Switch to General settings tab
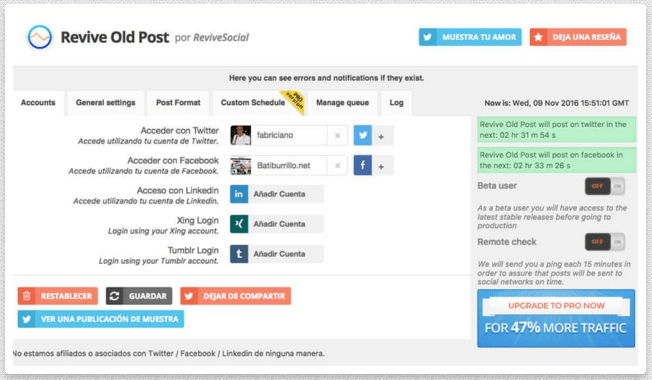The width and height of the screenshot is (652, 380). pos(106,103)
